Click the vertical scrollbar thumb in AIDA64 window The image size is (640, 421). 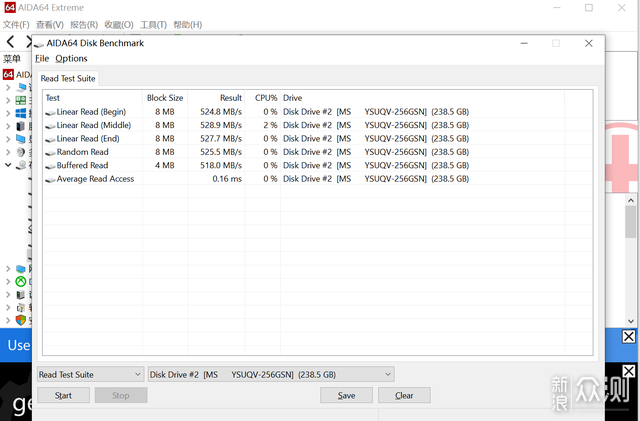click(631, 222)
